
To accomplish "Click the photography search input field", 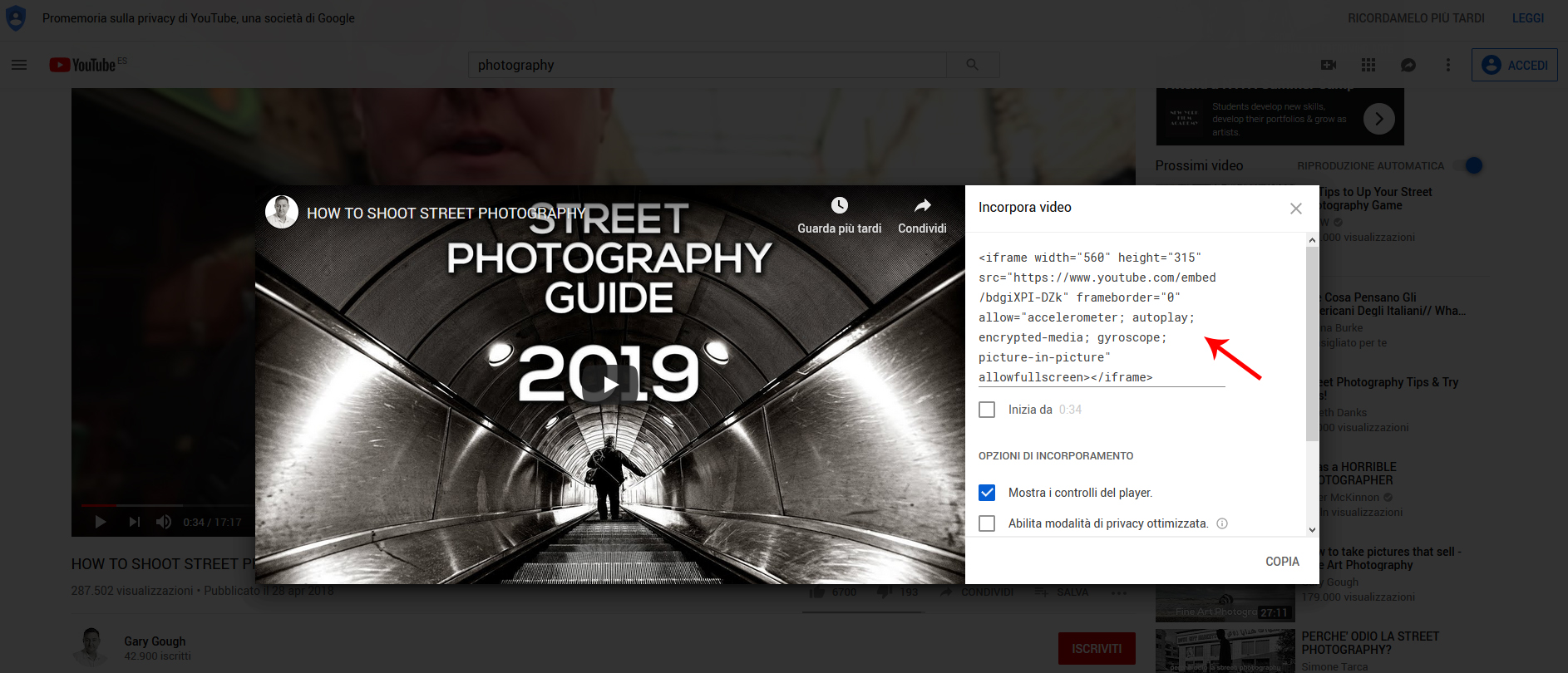I will pos(707,65).
